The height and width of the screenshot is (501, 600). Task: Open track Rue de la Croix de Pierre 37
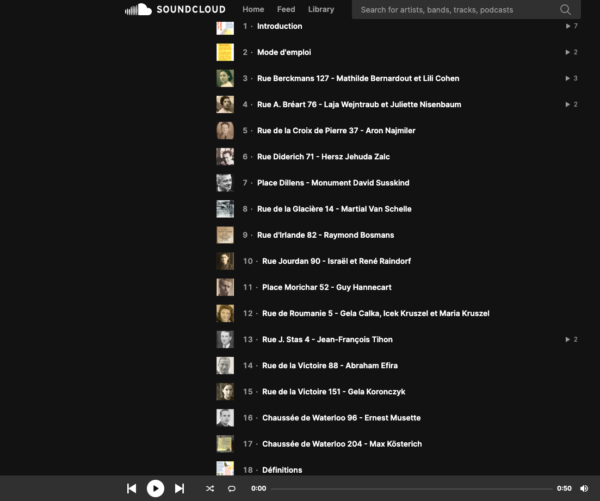[x=336, y=131]
